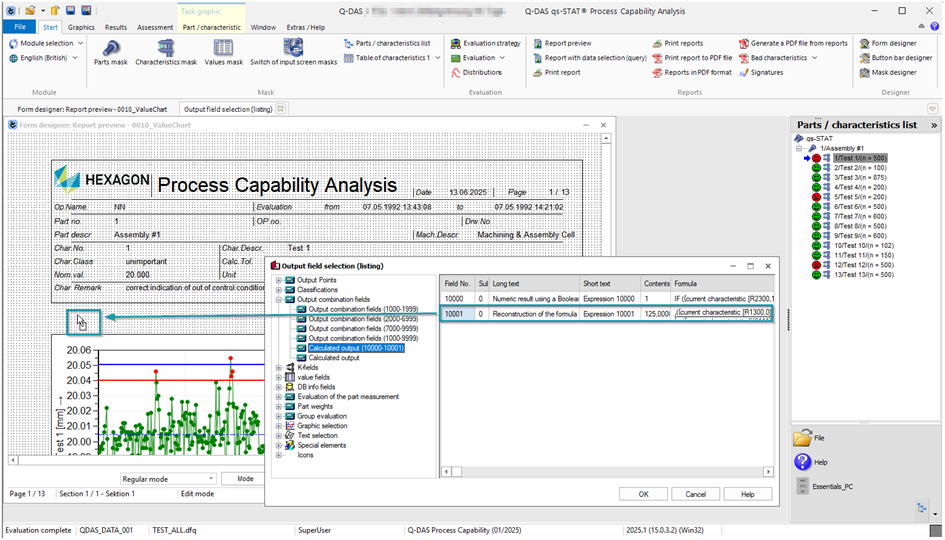Collapse Output combination fields node
The height and width of the screenshot is (540, 945).
(x=278, y=300)
